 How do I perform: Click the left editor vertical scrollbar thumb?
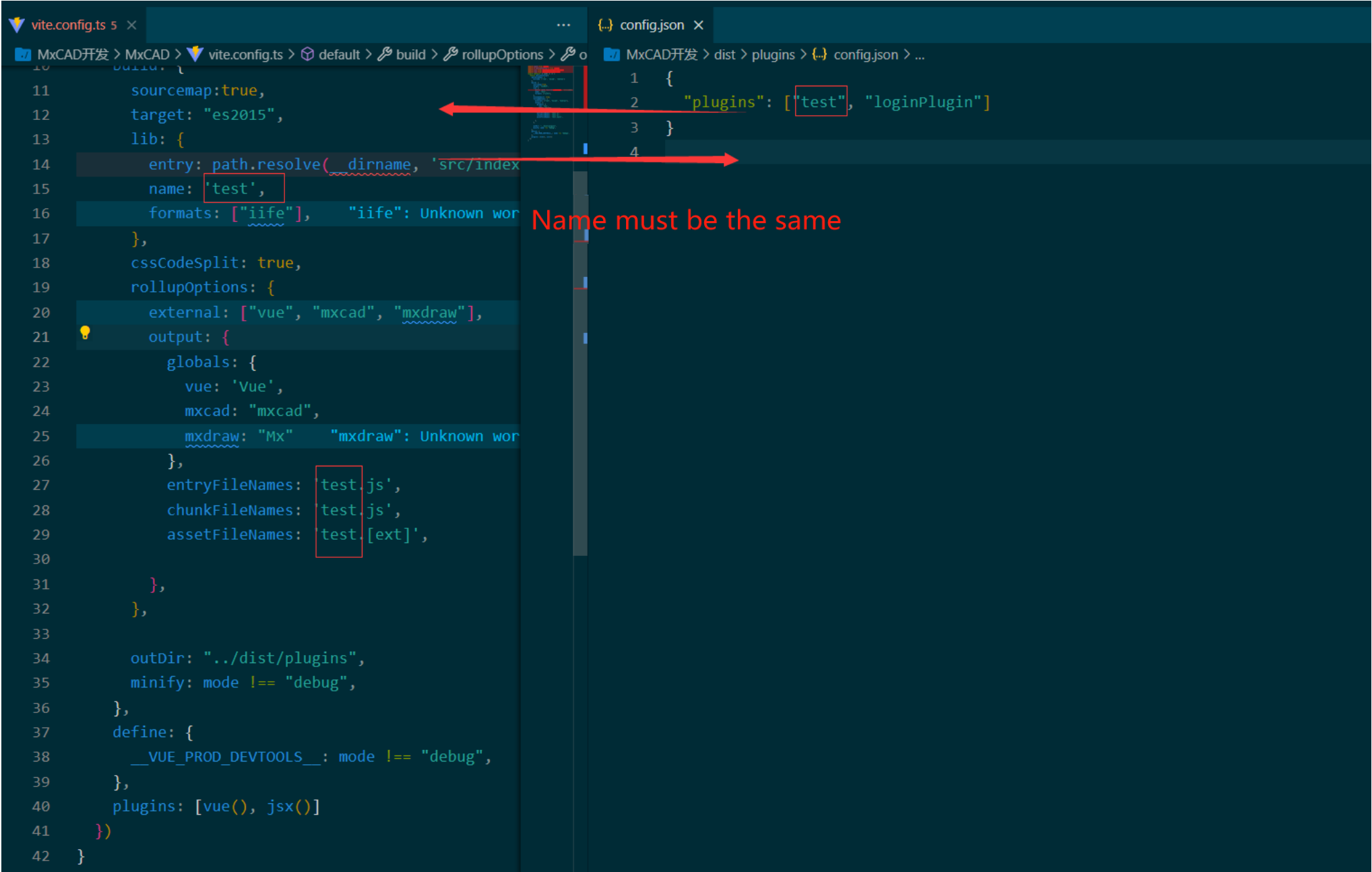click(580, 364)
